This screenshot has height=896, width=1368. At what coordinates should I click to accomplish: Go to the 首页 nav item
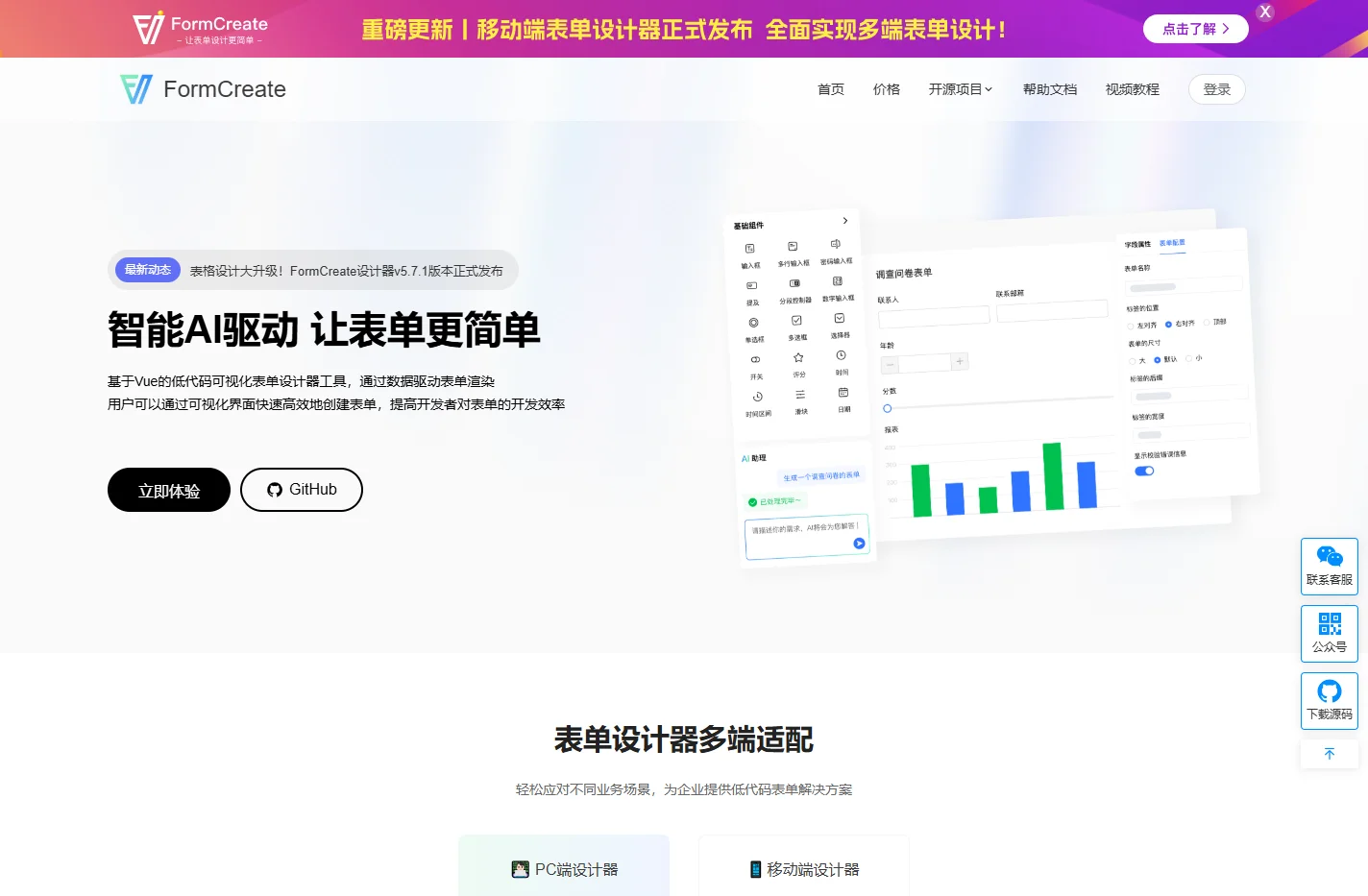tap(831, 89)
